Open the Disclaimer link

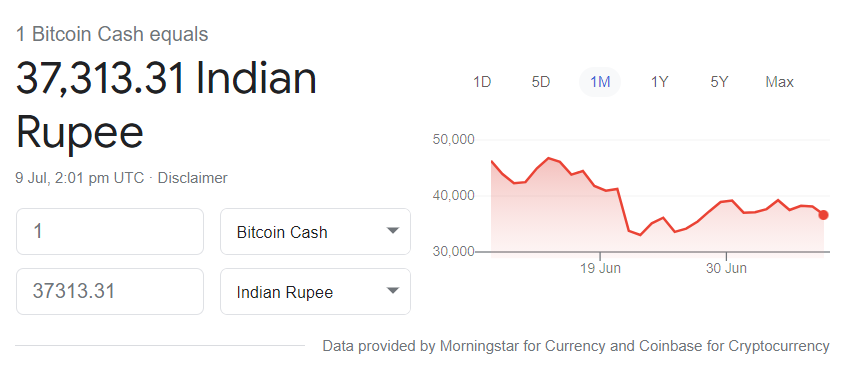[x=192, y=178]
